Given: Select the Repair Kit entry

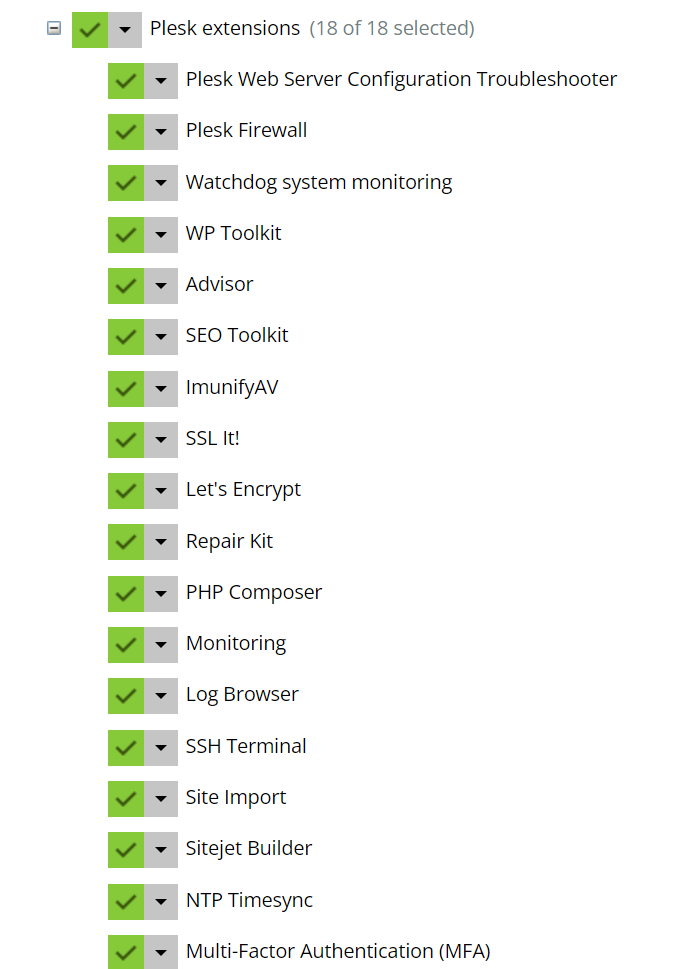Looking at the screenshot, I should (x=229, y=542).
